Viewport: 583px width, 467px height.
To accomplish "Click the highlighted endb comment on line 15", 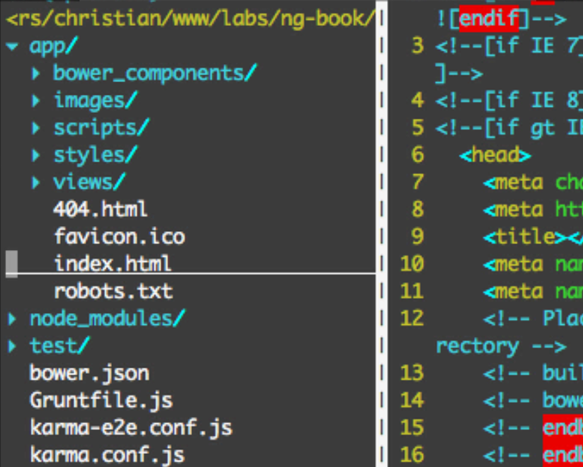I will (x=563, y=428).
